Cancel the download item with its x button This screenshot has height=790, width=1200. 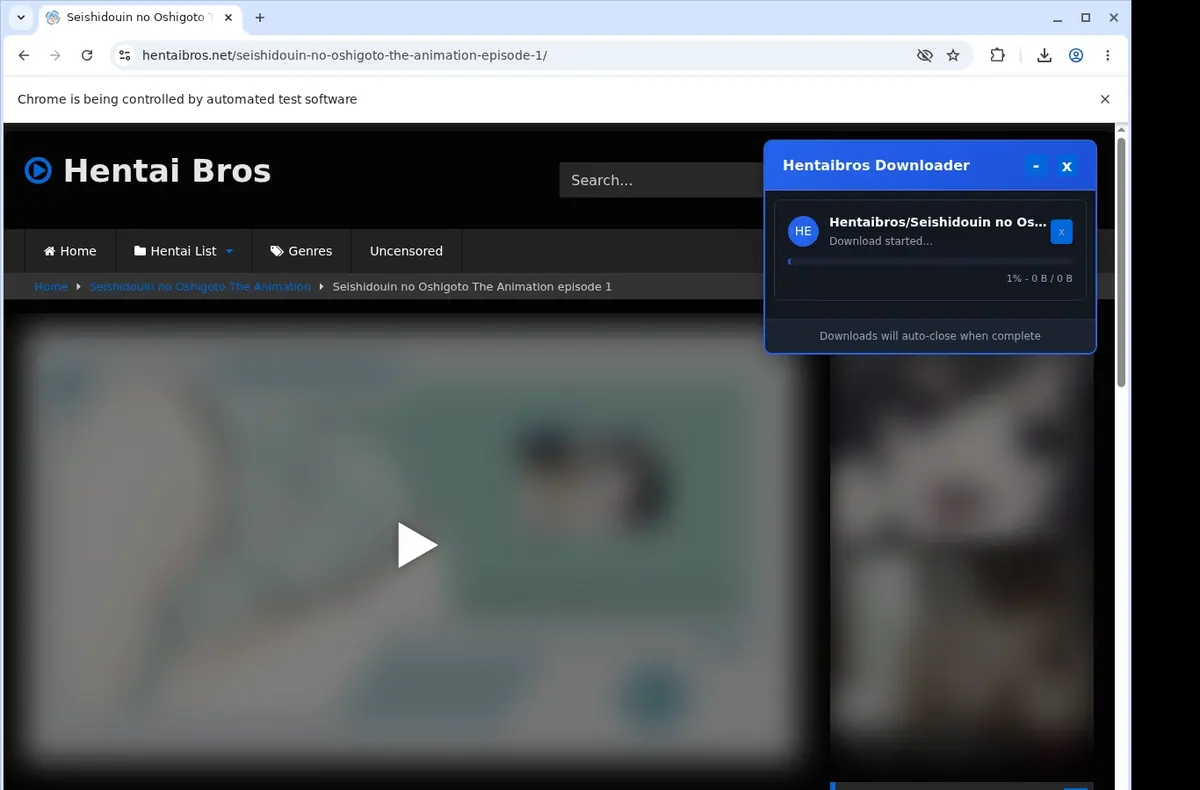pos(1061,232)
